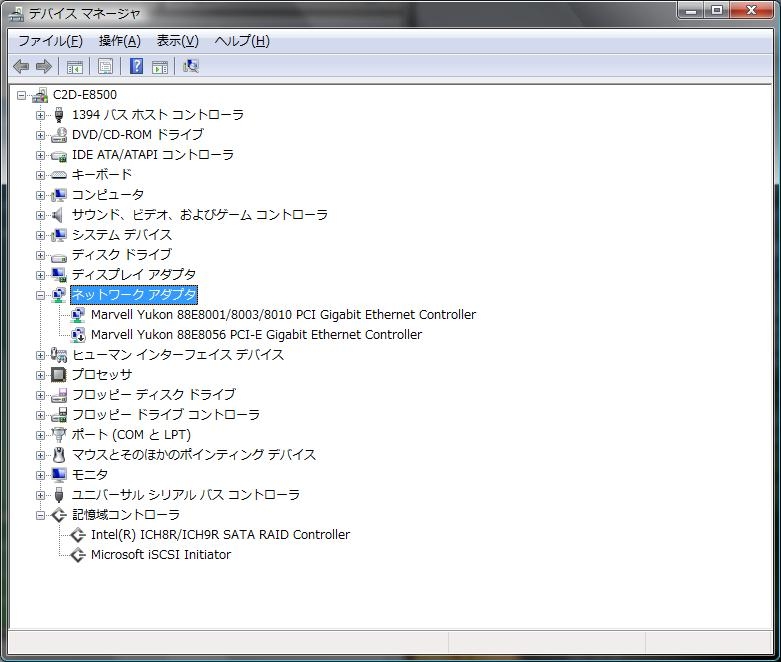Click the show/hide console tree toolbar icon
781x662 pixels.
pyautogui.click(x=75, y=67)
